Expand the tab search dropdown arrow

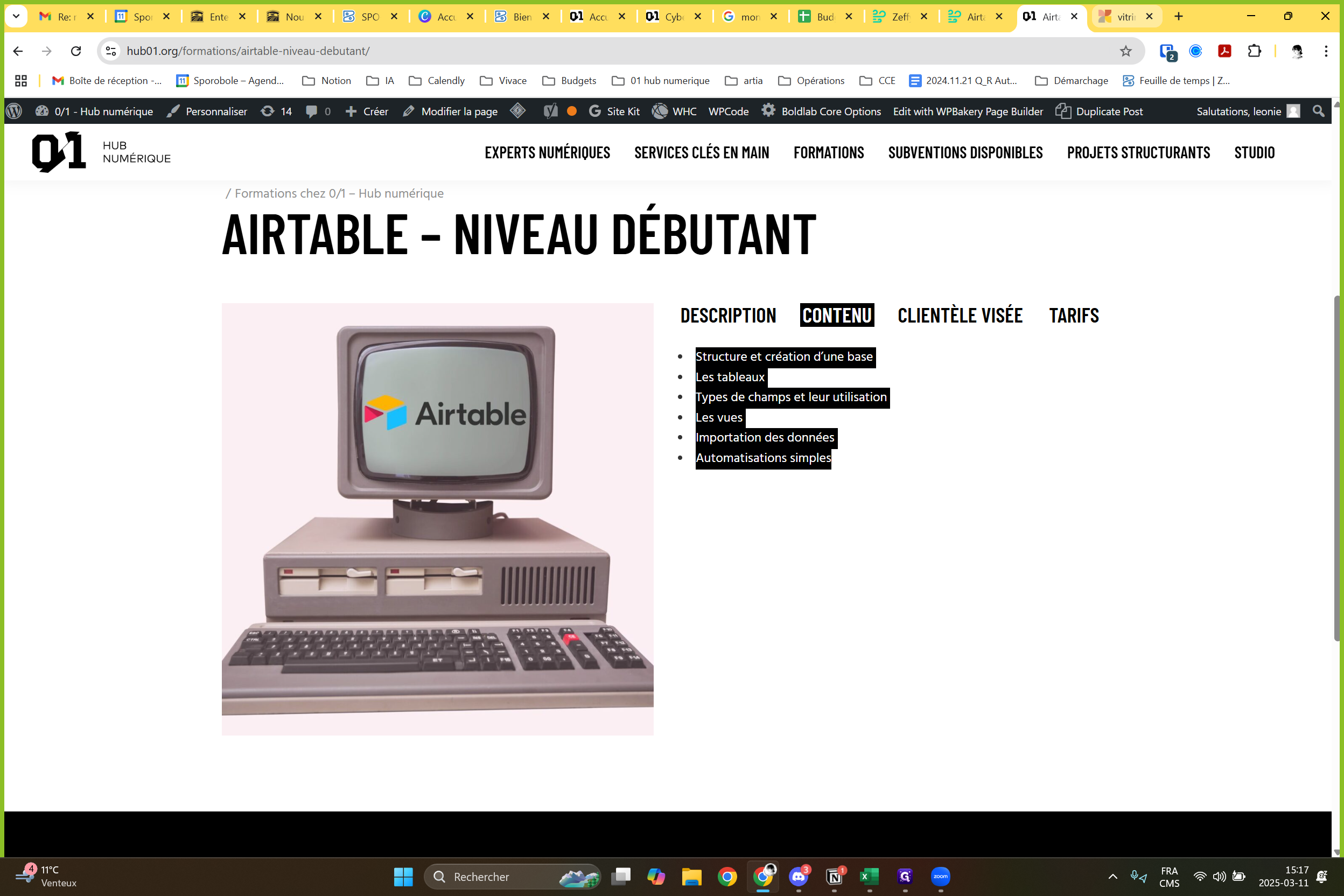point(16,16)
